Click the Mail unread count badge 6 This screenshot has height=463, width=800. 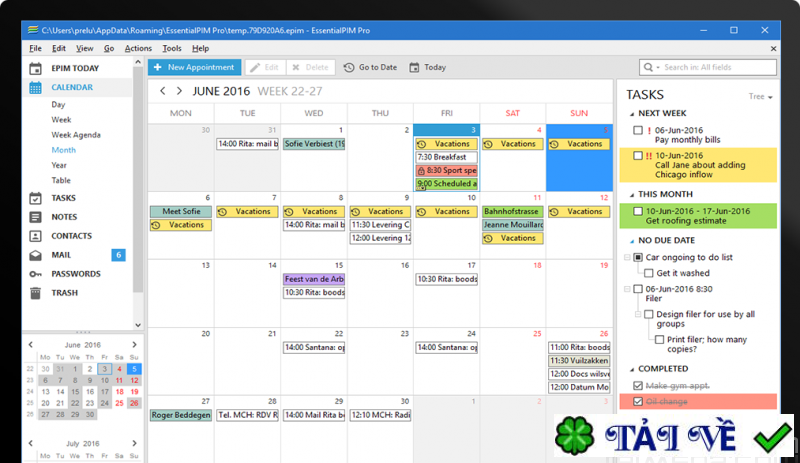pyautogui.click(x=118, y=255)
